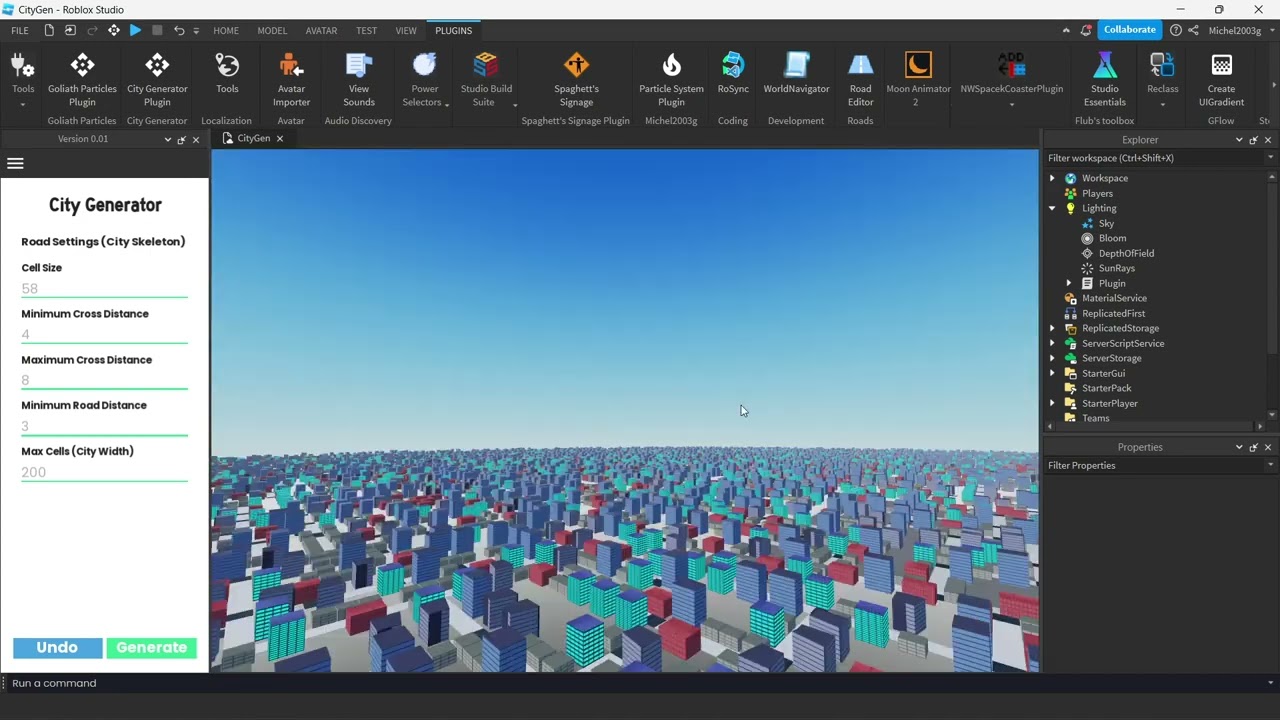Open the Avatar Importer tool

coord(291,79)
